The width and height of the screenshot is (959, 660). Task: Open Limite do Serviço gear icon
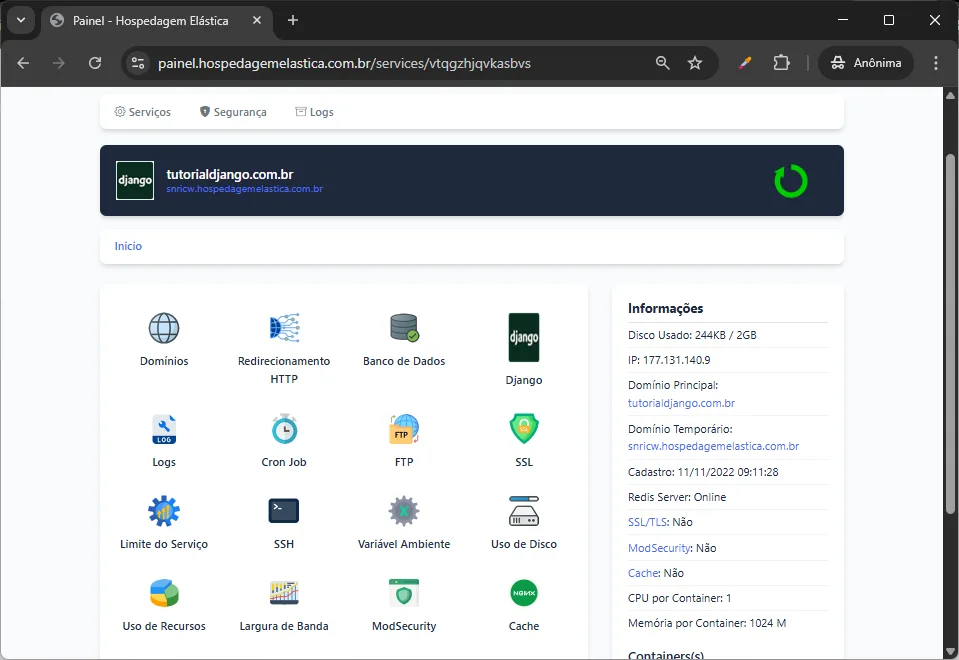(x=164, y=511)
